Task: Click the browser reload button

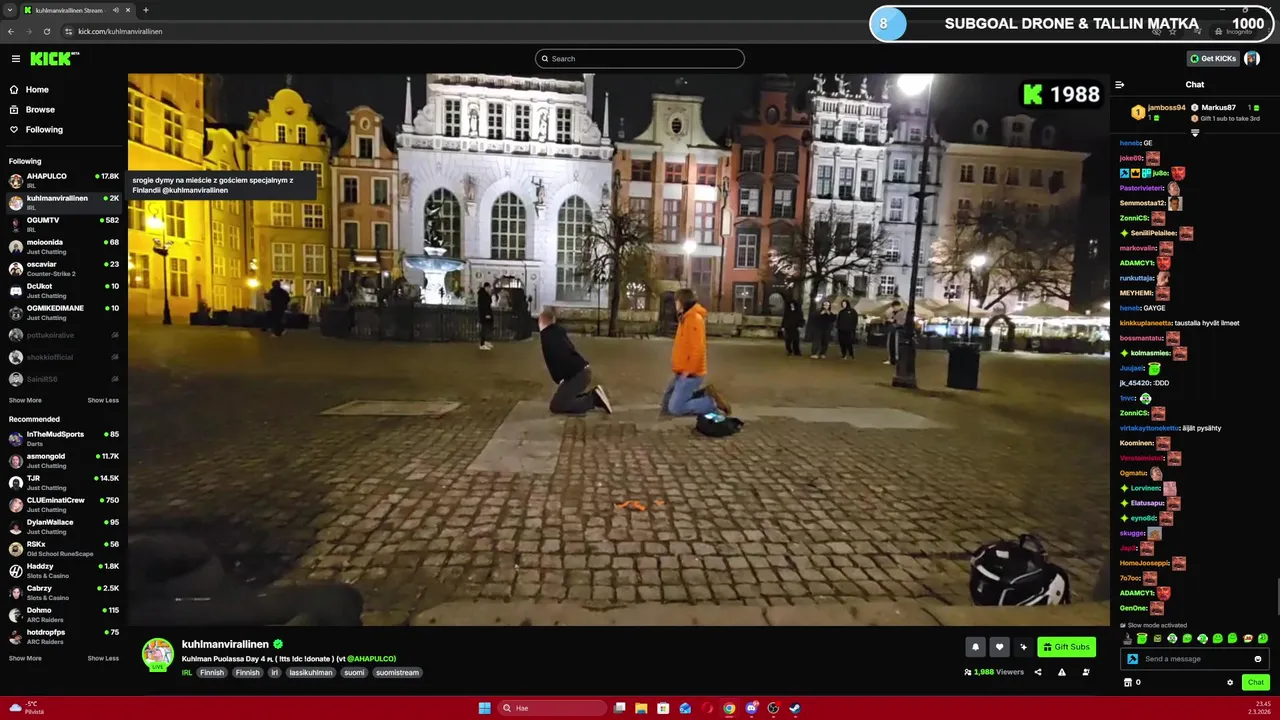Action: pos(47,31)
